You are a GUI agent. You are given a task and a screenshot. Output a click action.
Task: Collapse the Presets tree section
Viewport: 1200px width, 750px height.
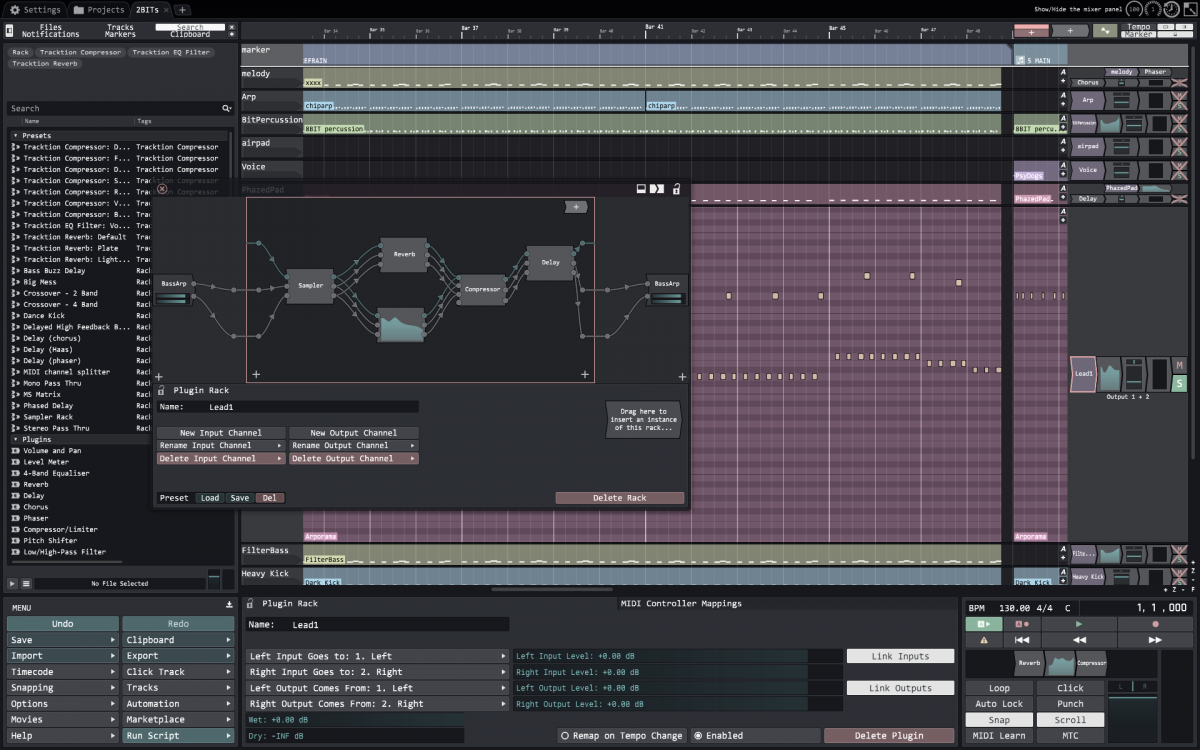click(x=16, y=135)
